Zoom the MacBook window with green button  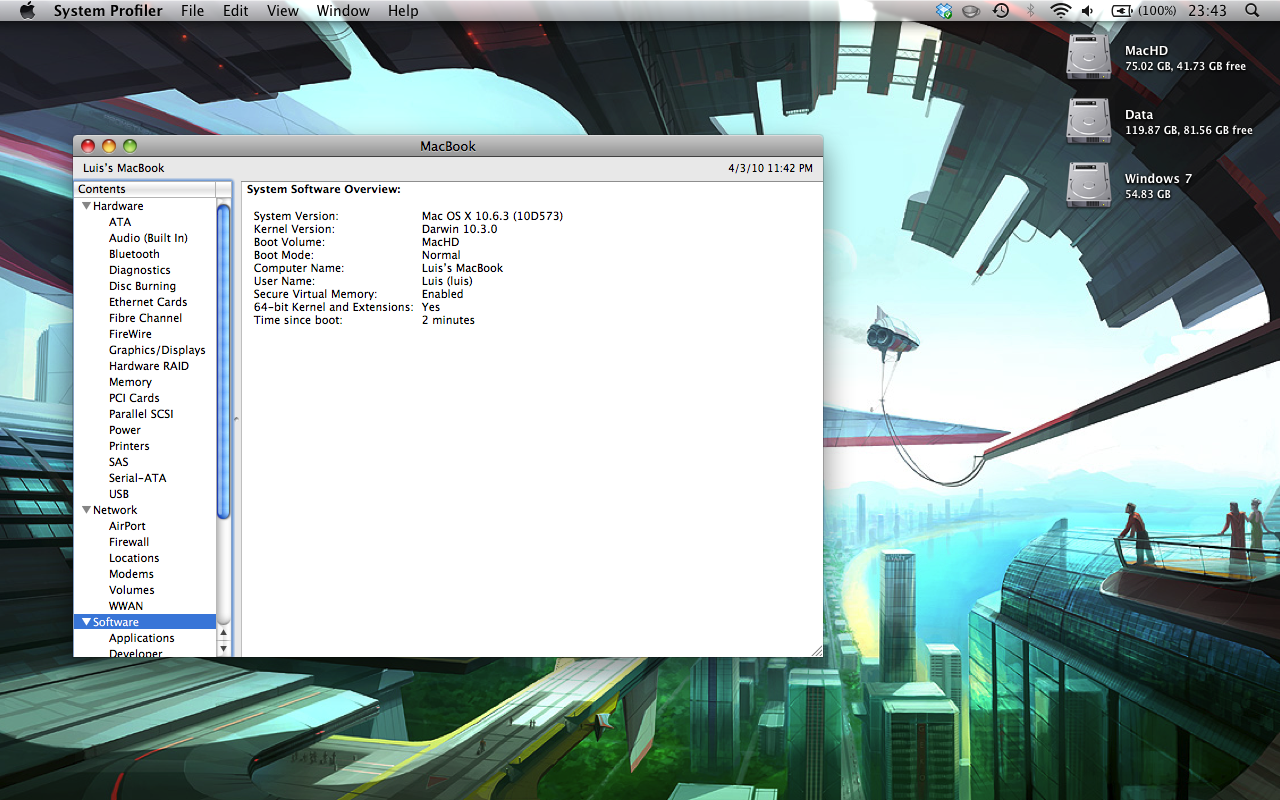[x=130, y=146]
